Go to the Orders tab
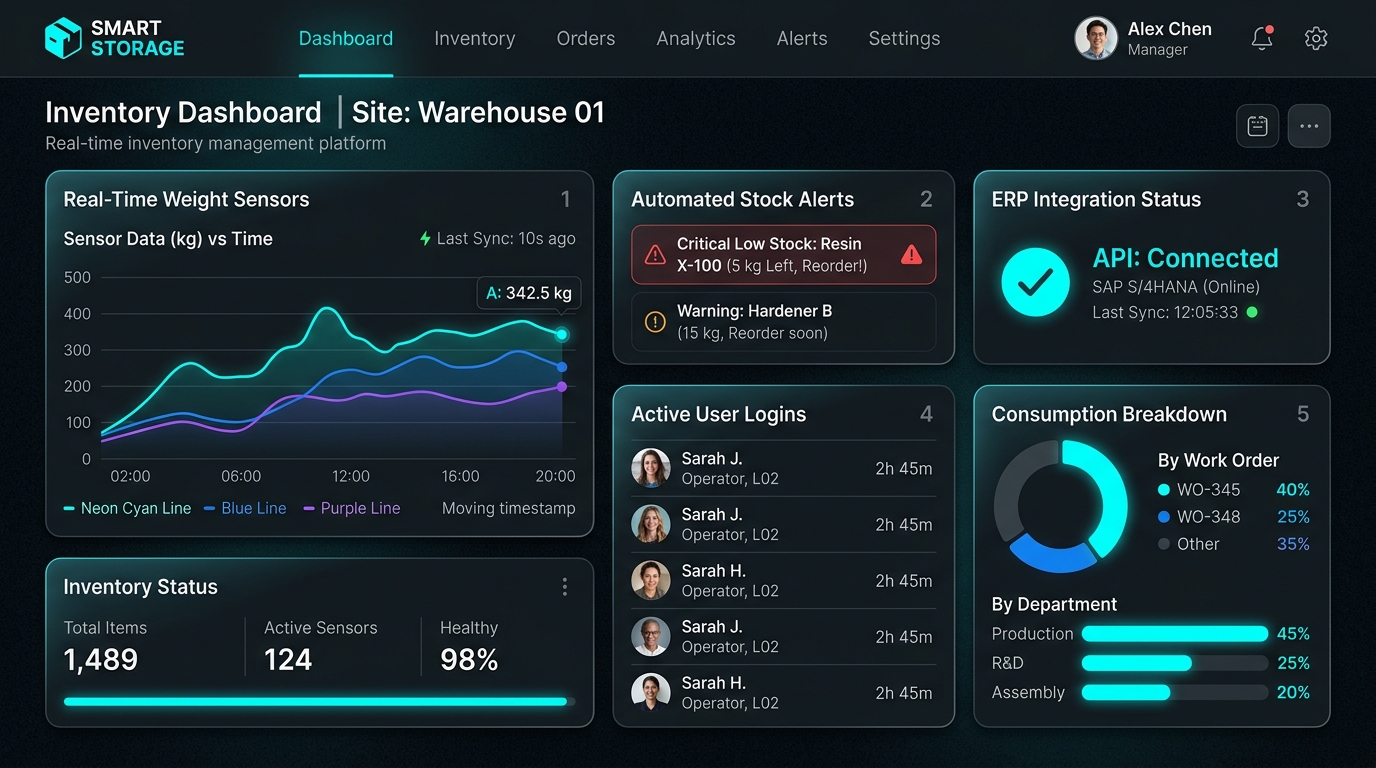This screenshot has width=1376, height=768. click(x=586, y=39)
